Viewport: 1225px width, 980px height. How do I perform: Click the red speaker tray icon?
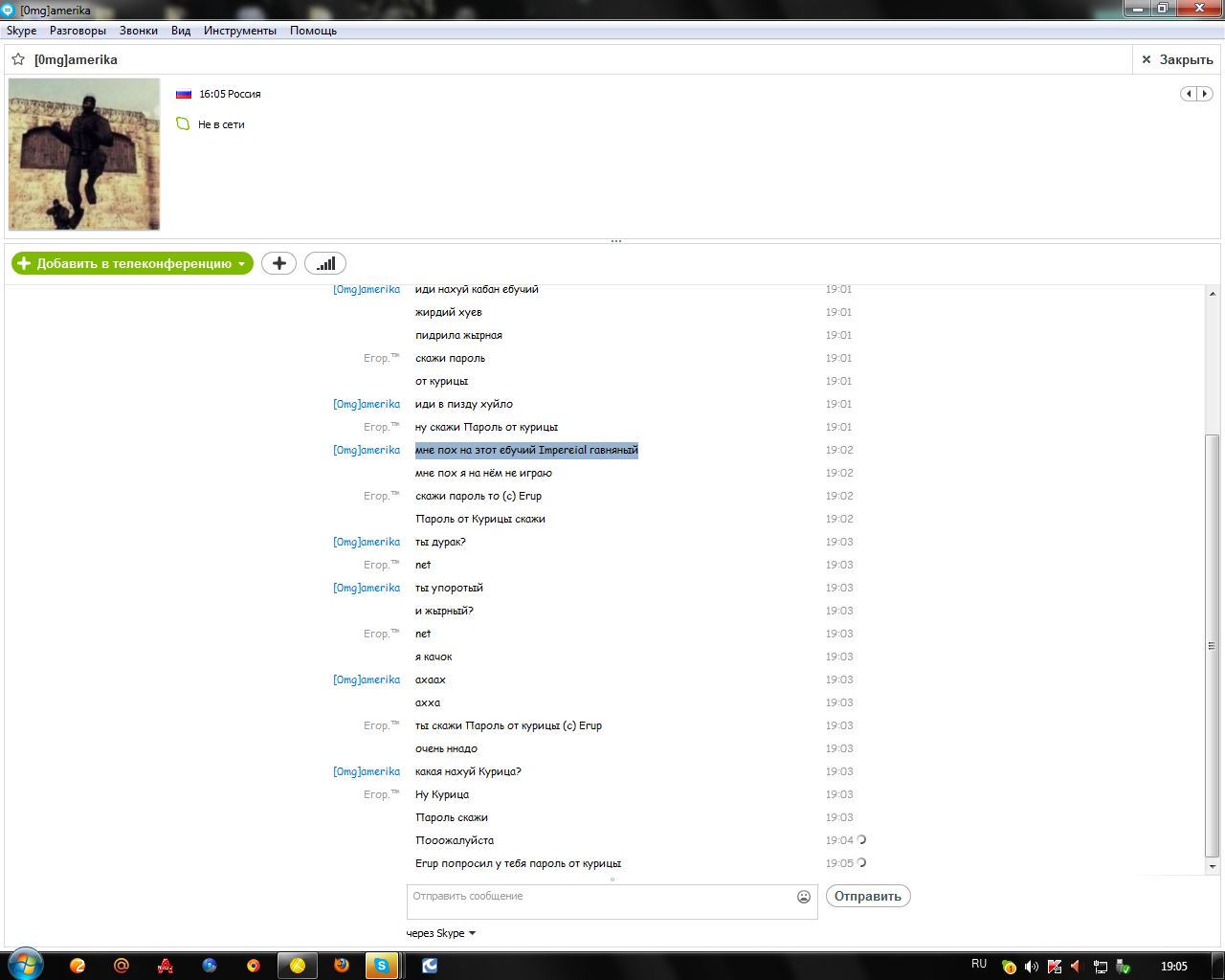pyautogui.click(x=1076, y=967)
